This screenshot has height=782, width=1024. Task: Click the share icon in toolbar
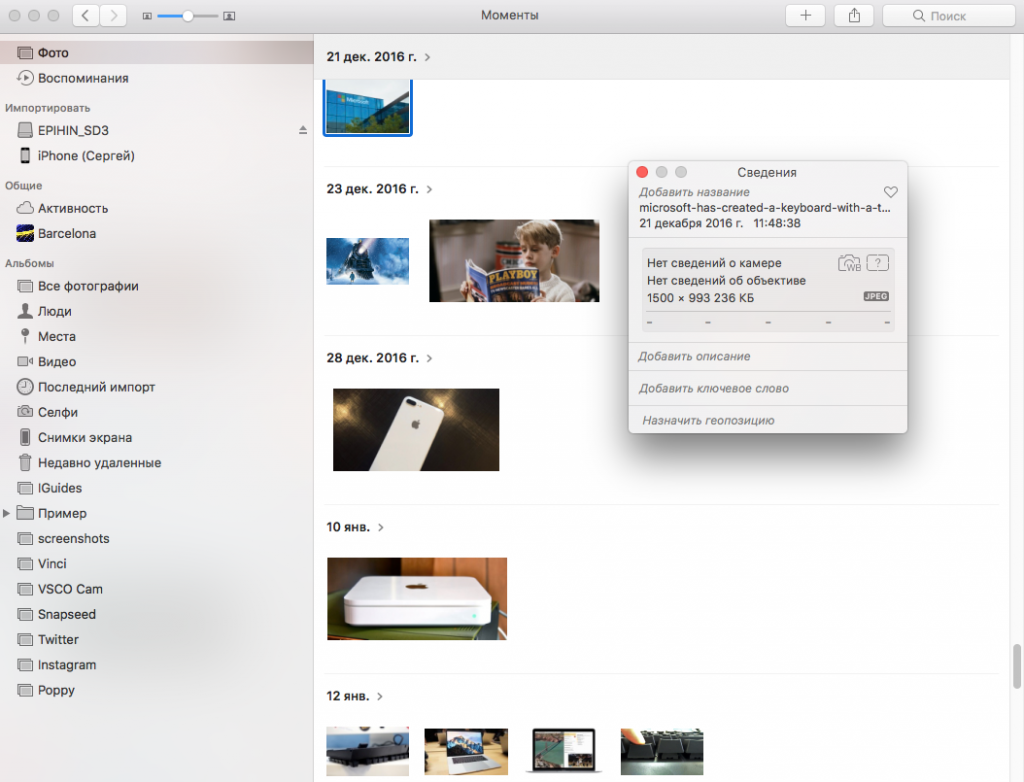click(x=854, y=15)
